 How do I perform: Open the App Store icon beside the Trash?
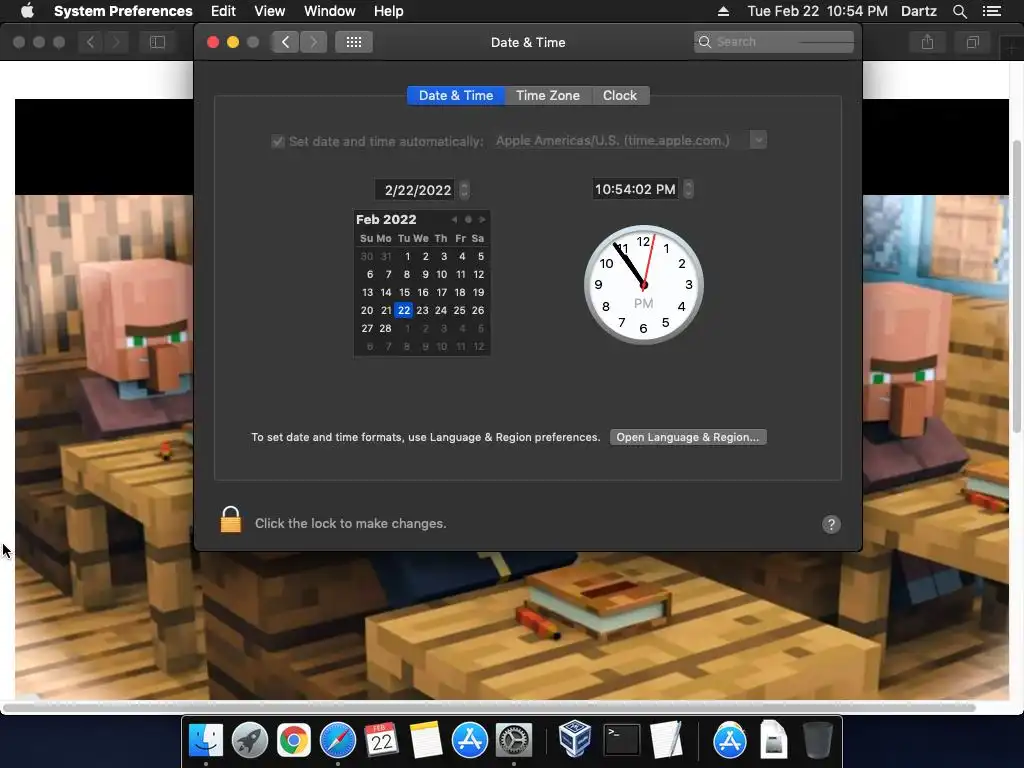click(729, 741)
